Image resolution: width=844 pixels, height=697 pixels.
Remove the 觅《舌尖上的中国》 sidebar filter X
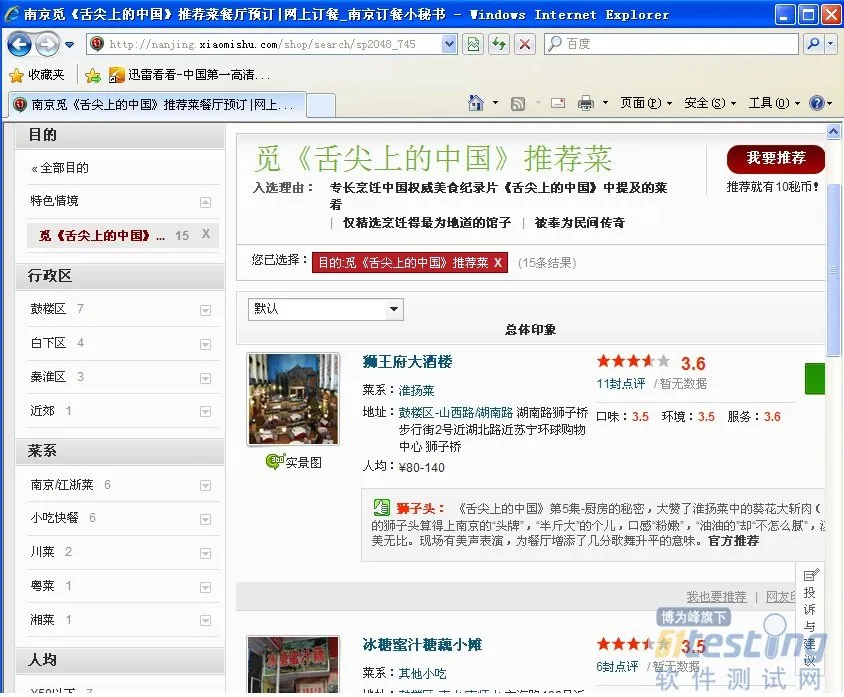pos(206,234)
